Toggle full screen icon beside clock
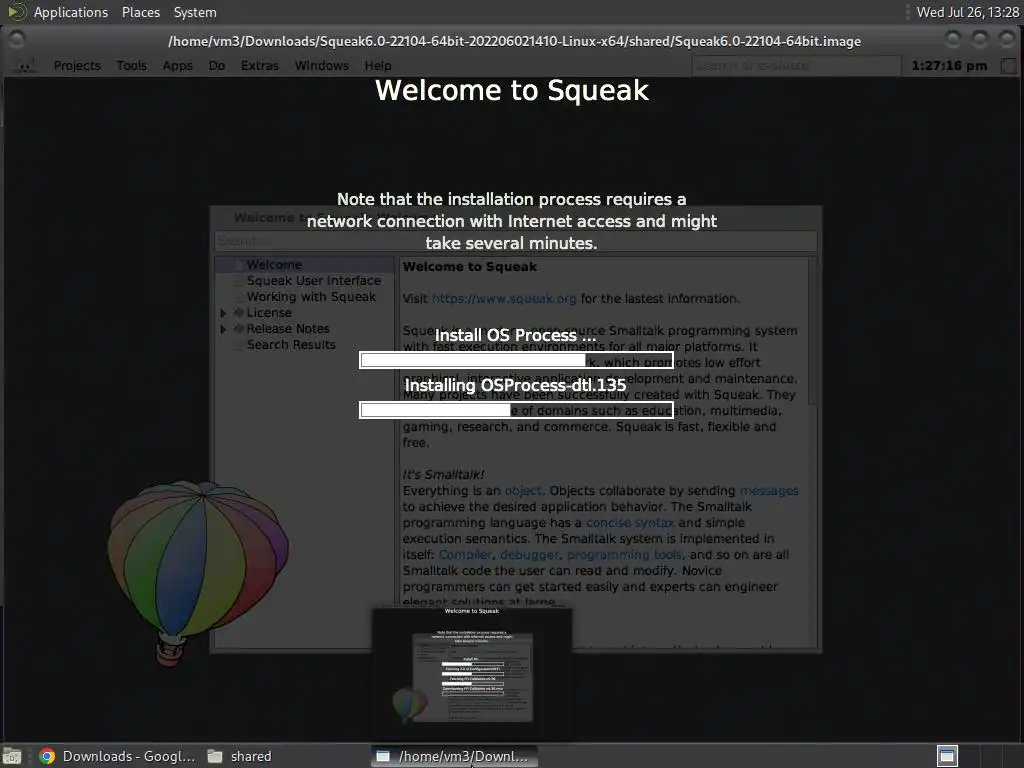The height and width of the screenshot is (768, 1024). [x=1009, y=66]
